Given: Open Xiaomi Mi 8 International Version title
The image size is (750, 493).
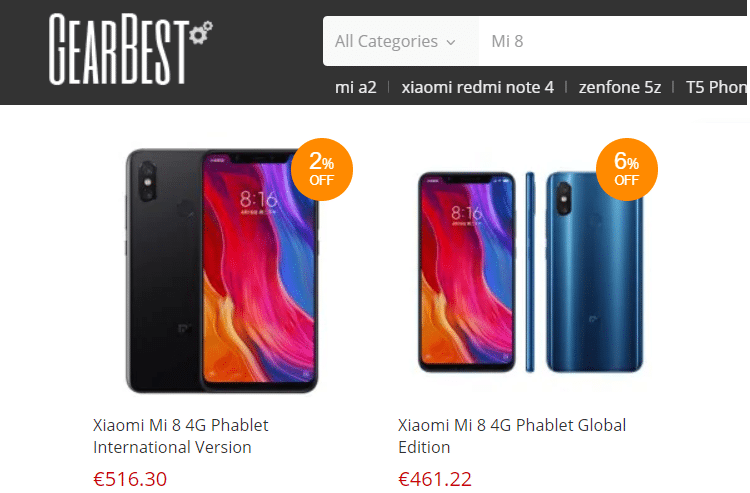Looking at the screenshot, I should (180, 436).
